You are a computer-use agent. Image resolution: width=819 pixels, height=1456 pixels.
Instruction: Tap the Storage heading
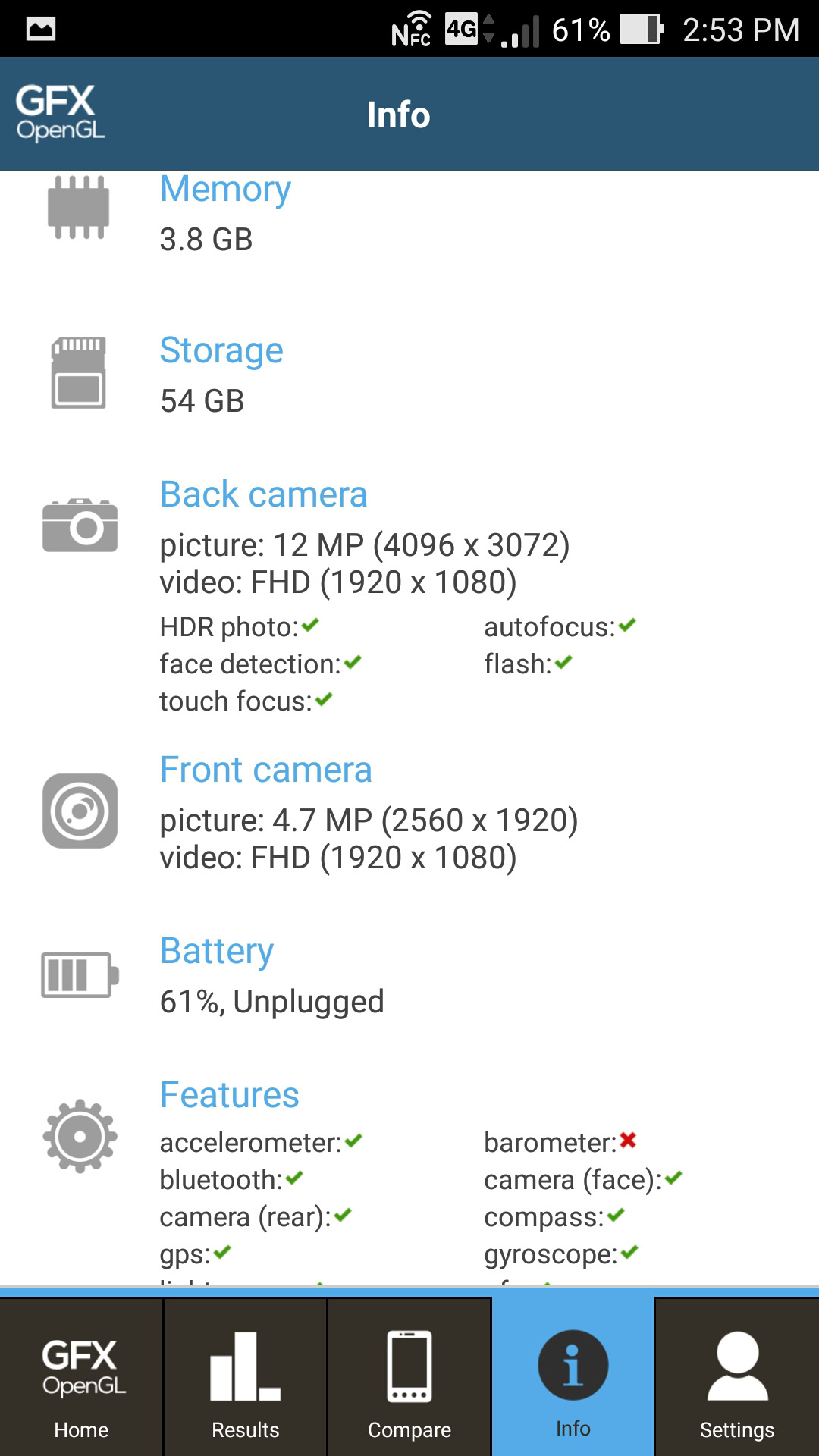221,350
